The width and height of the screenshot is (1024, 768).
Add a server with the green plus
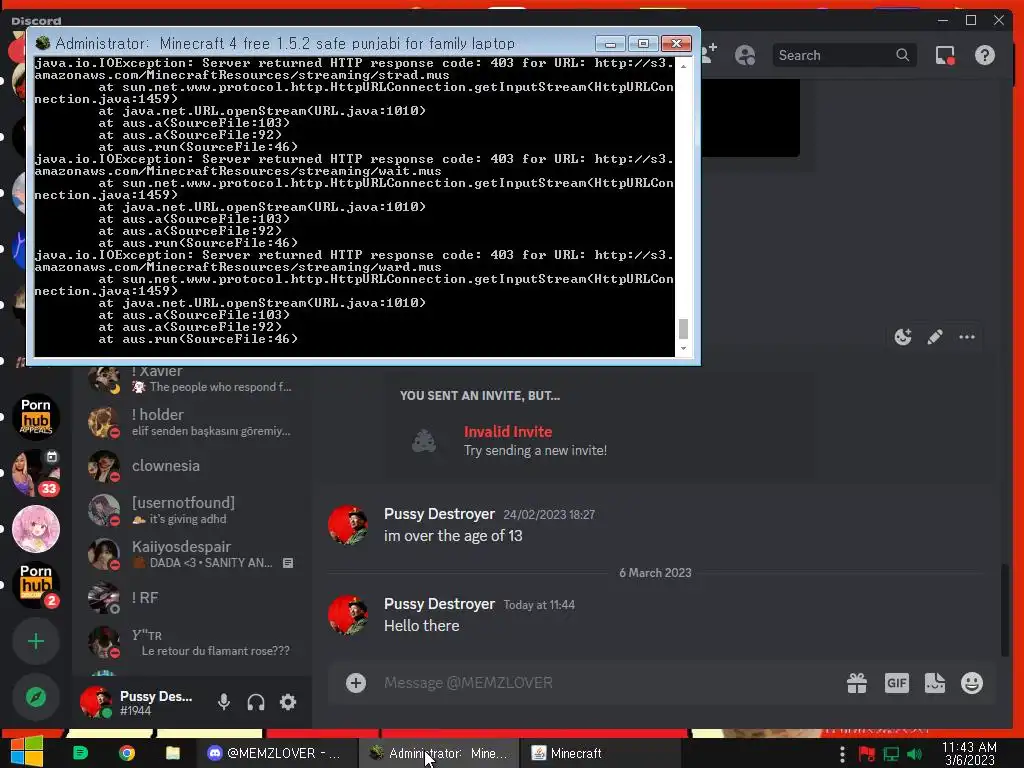pos(36,641)
